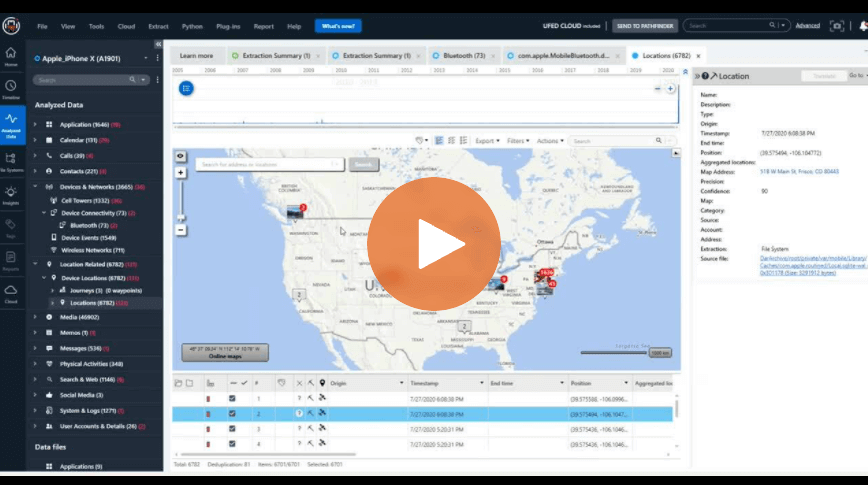
Task: Open the Actions dropdown
Action: 550,141
